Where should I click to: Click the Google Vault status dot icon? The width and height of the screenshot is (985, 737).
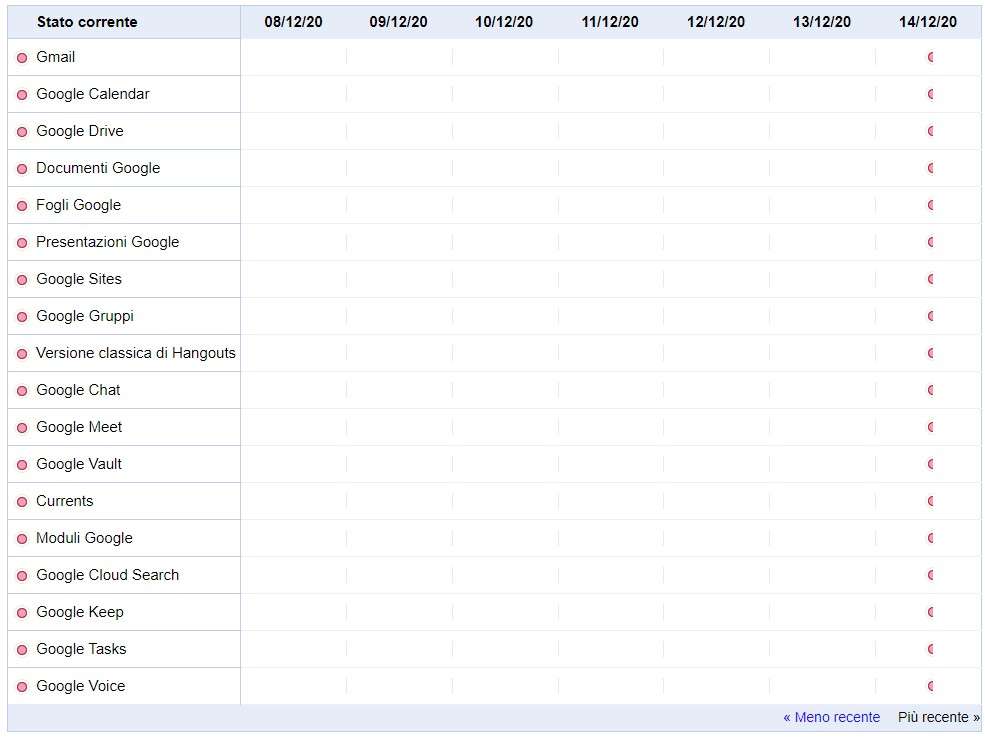(22, 465)
